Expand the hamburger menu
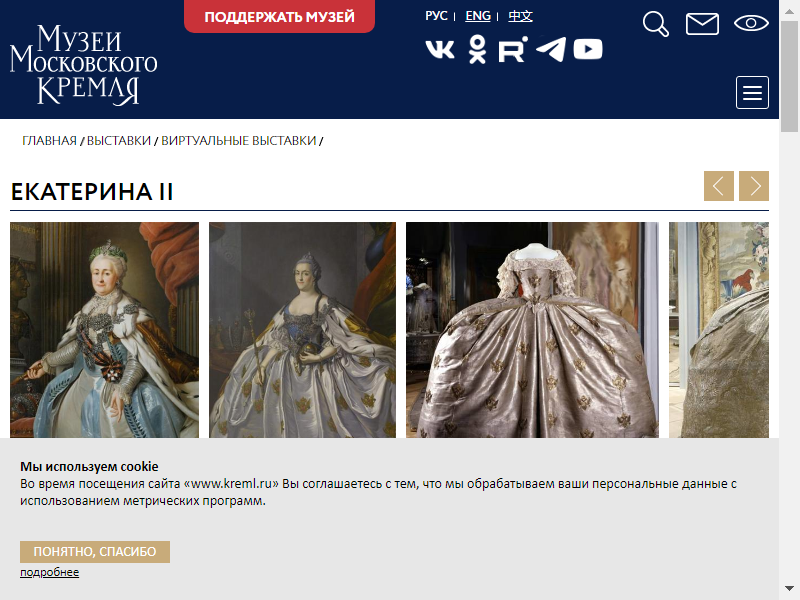This screenshot has height=600, width=800. (x=752, y=92)
